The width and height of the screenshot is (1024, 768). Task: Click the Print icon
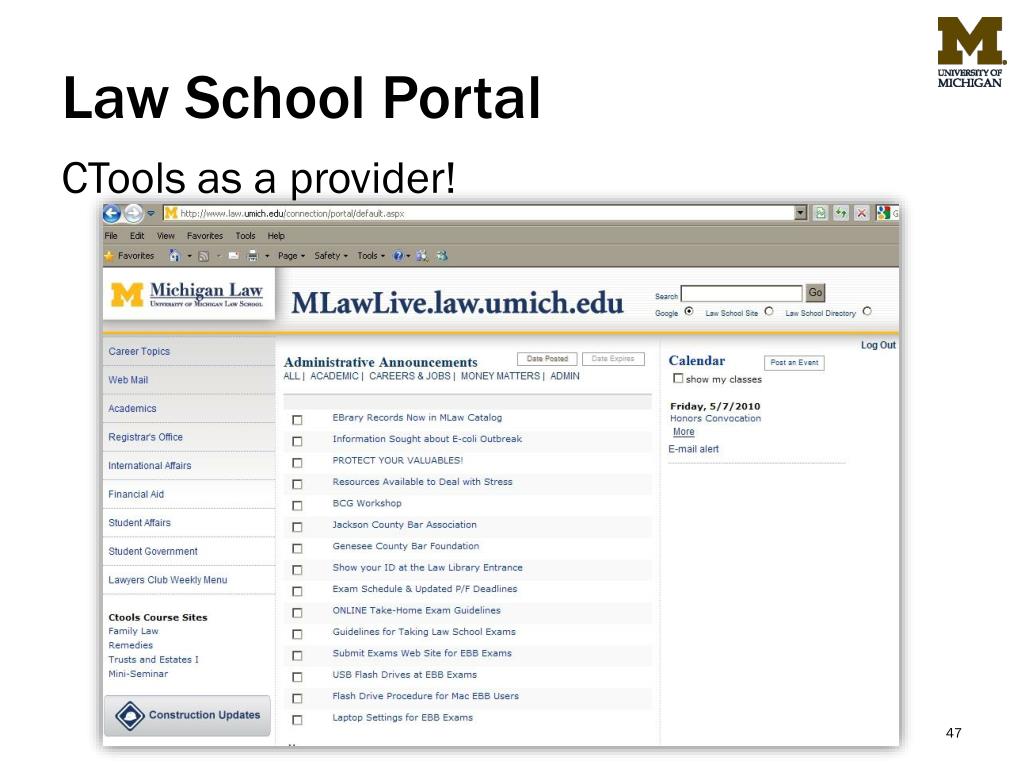tap(253, 256)
